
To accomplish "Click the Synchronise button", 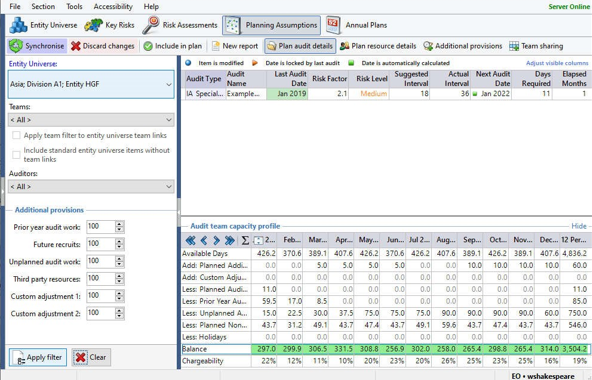I will [37, 46].
